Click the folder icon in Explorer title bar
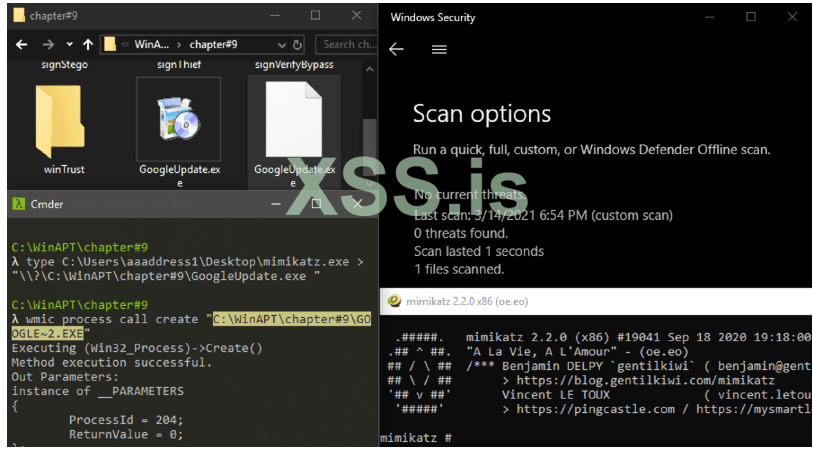Viewport: 813px width, 451px height. (x=19, y=16)
